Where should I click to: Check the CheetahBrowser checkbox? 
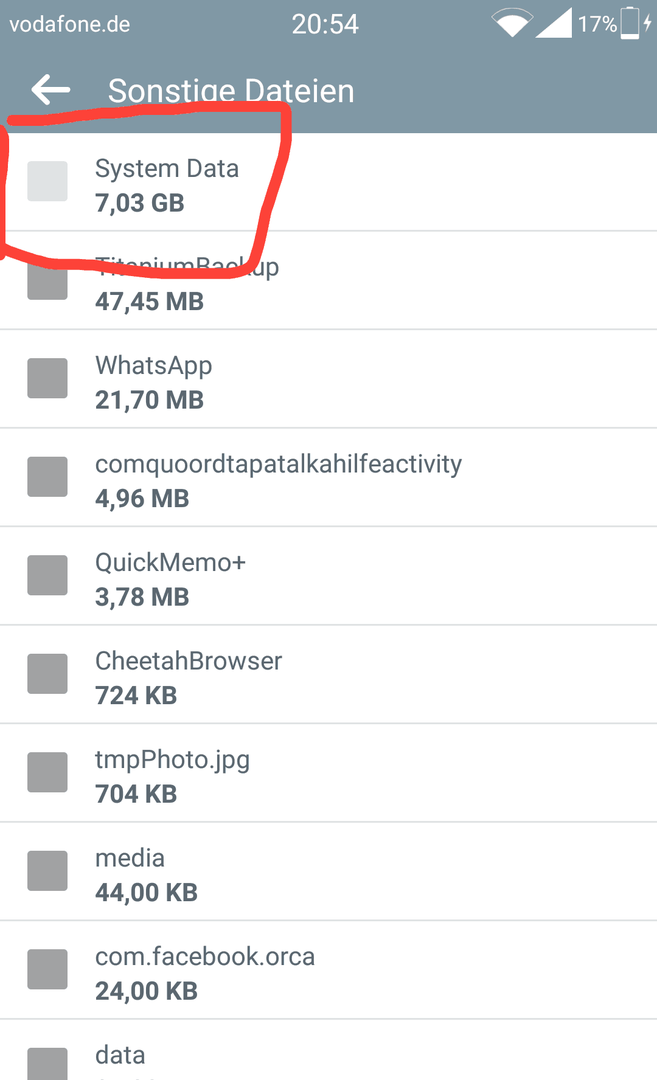click(x=48, y=674)
